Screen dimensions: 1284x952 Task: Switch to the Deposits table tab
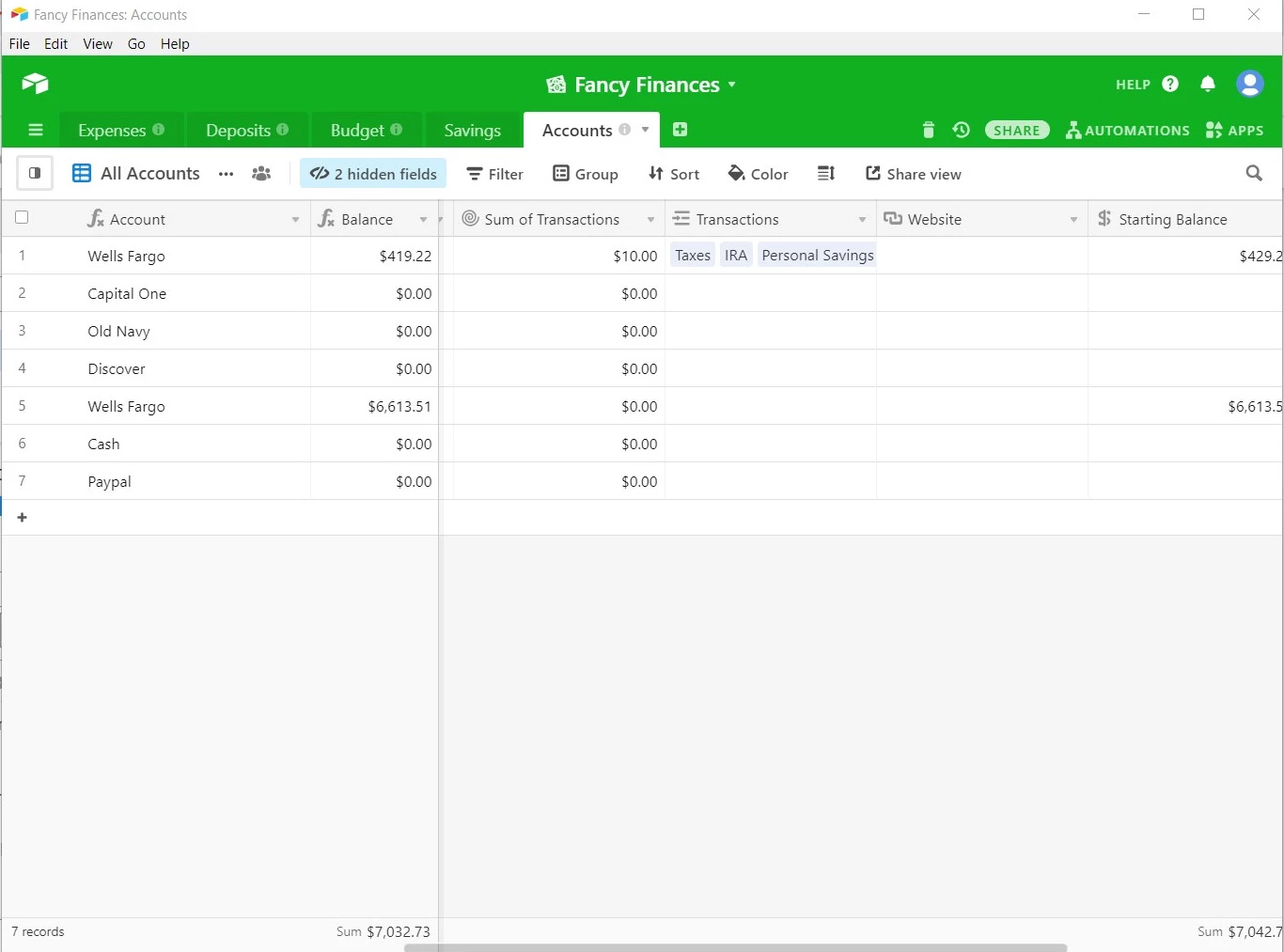pos(247,130)
